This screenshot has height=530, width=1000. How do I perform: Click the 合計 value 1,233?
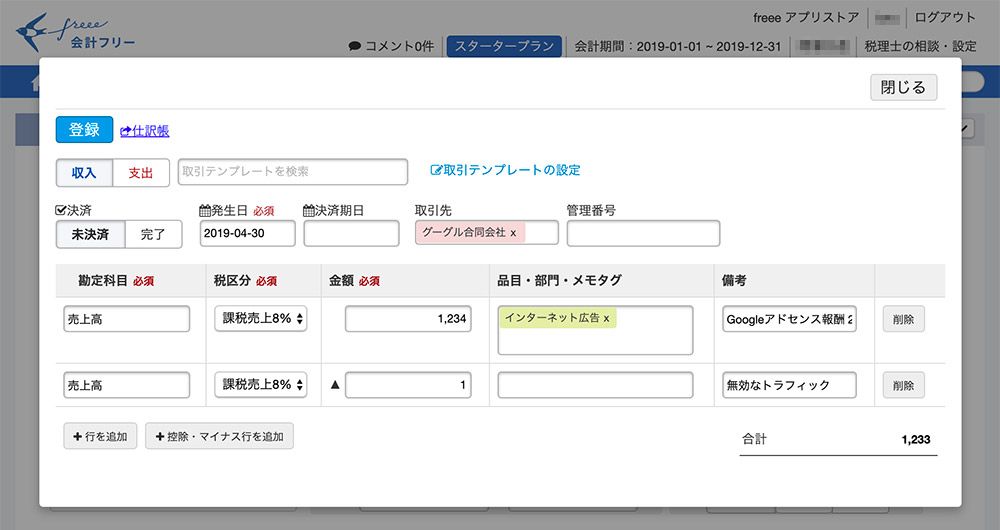(x=916, y=439)
